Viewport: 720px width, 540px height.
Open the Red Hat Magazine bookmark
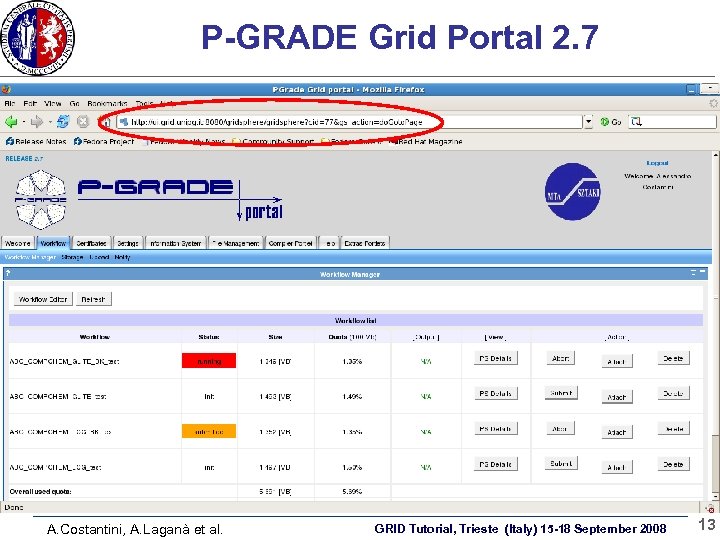coord(427,141)
